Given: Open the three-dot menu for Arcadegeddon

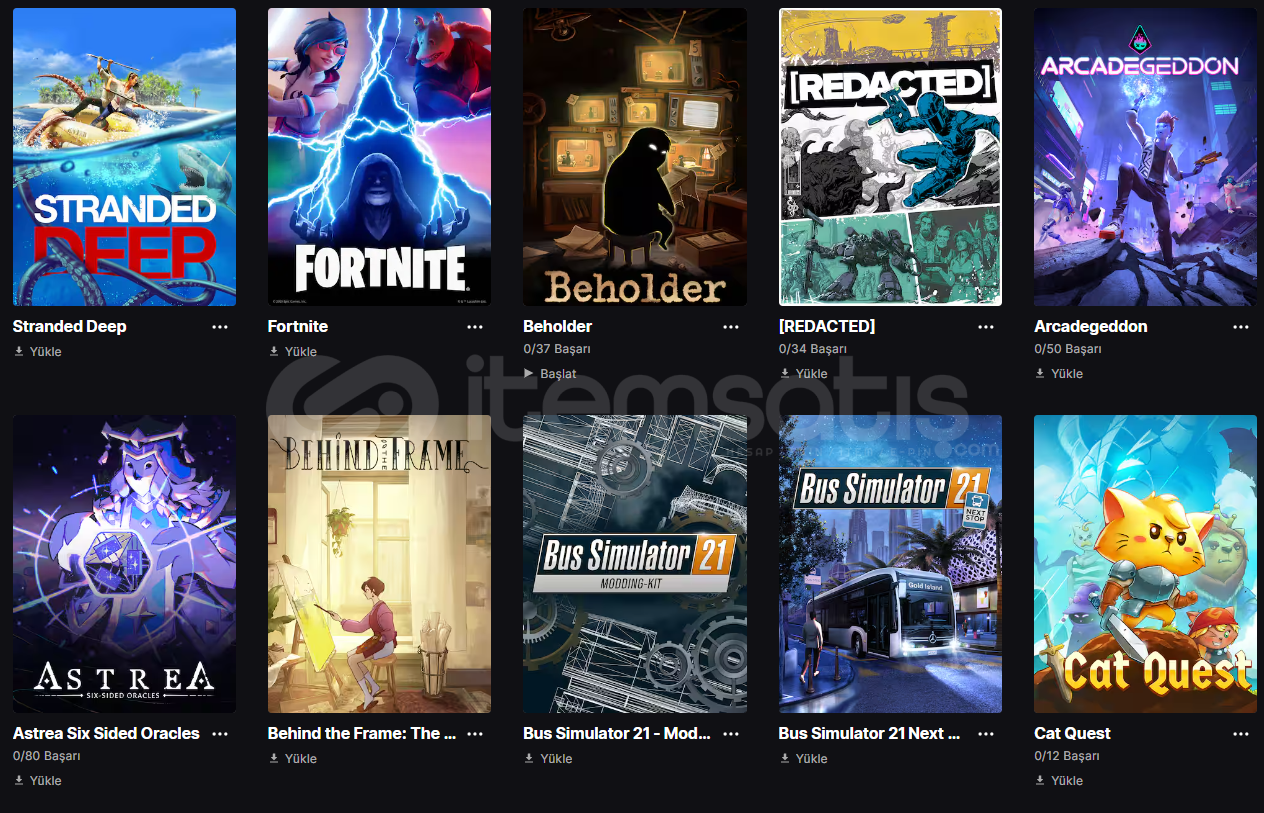Looking at the screenshot, I should coord(1241,327).
